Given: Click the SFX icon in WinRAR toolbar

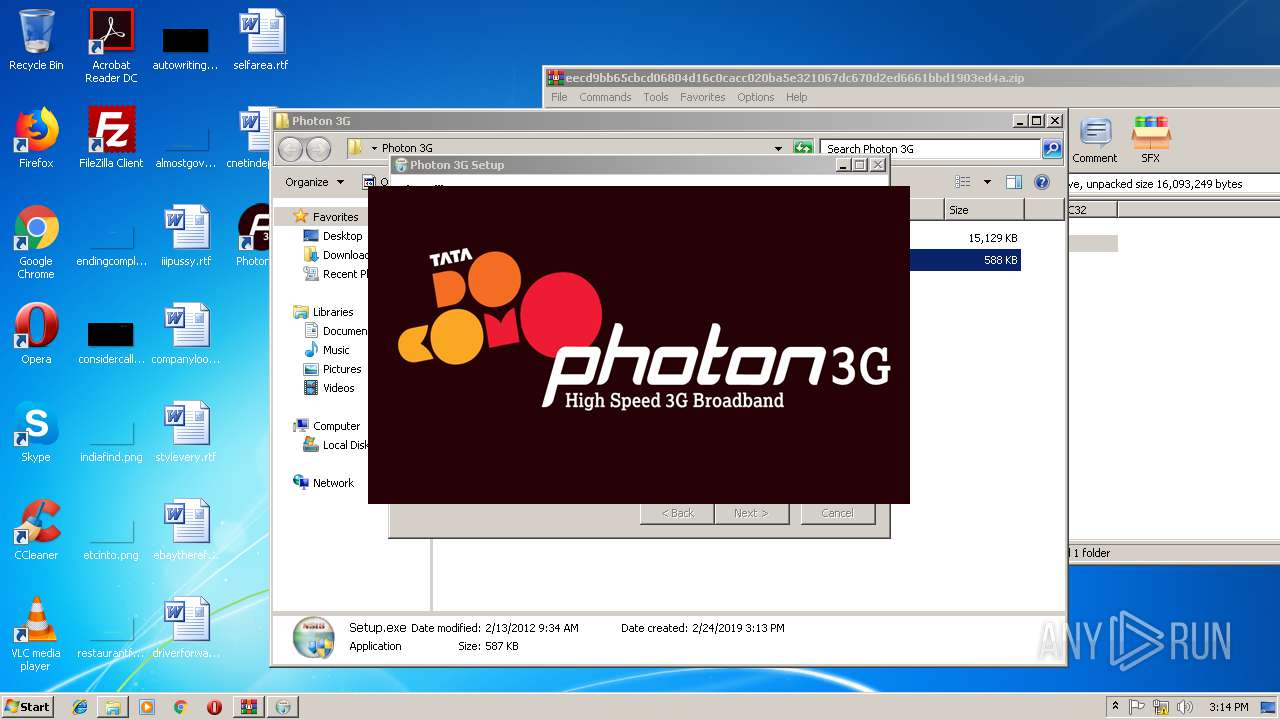Looking at the screenshot, I should [x=1151, y=140].
